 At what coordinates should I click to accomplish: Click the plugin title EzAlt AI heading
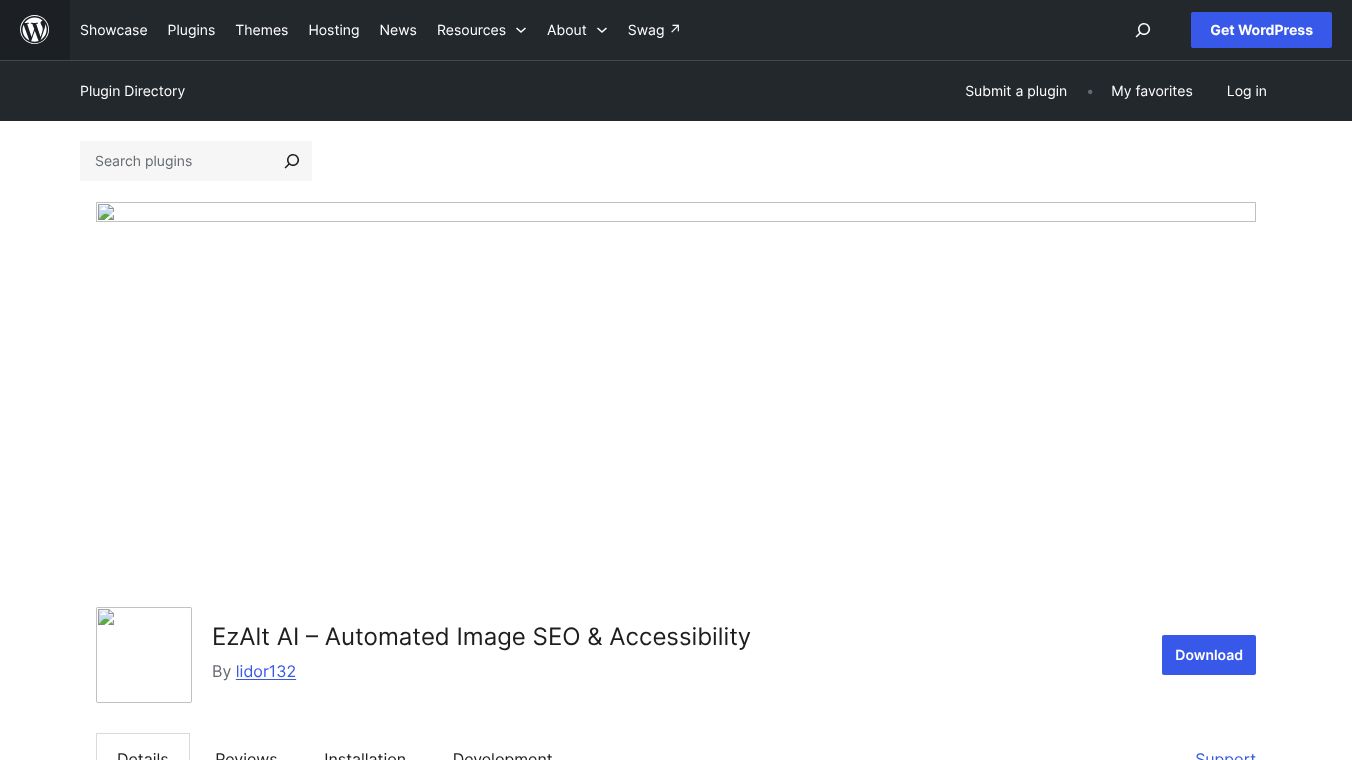tap(481, 637)
